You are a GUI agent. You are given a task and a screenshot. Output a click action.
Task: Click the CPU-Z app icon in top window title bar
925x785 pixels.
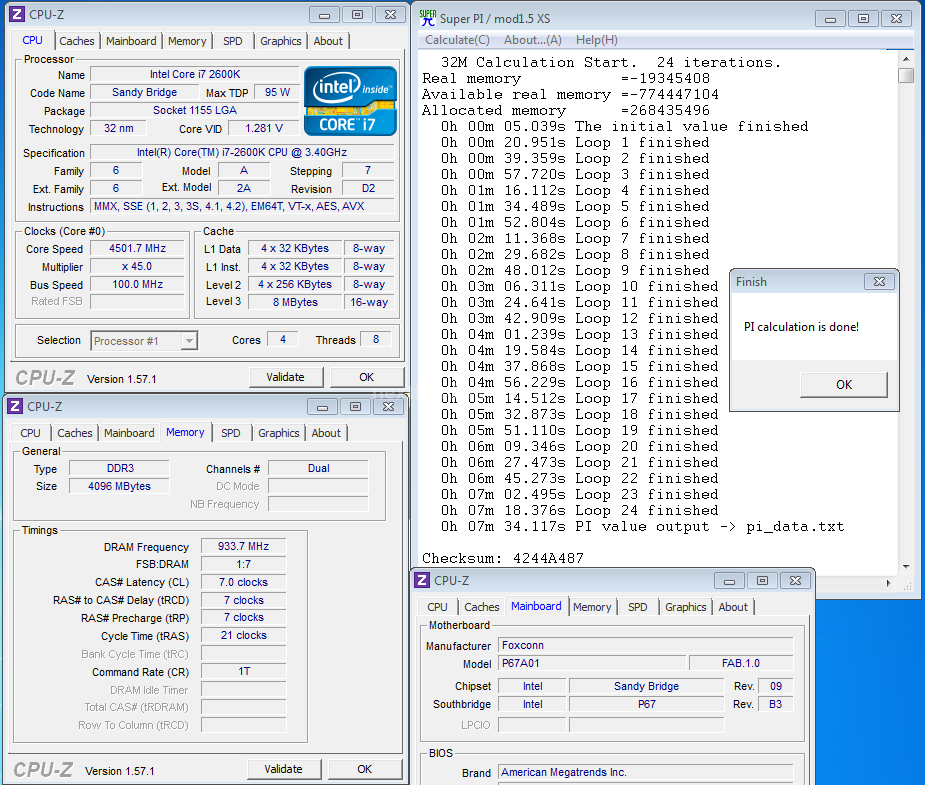pos(17,14)
